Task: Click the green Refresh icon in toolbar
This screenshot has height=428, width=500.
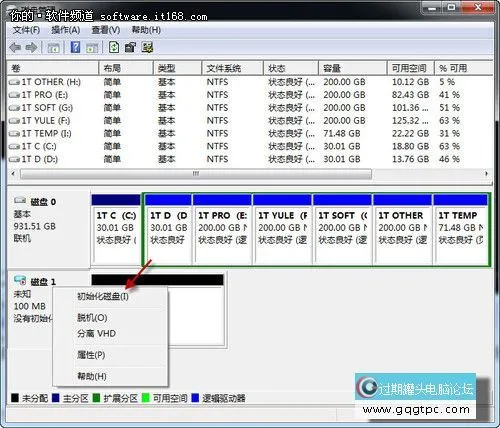Action: point(114,47)
